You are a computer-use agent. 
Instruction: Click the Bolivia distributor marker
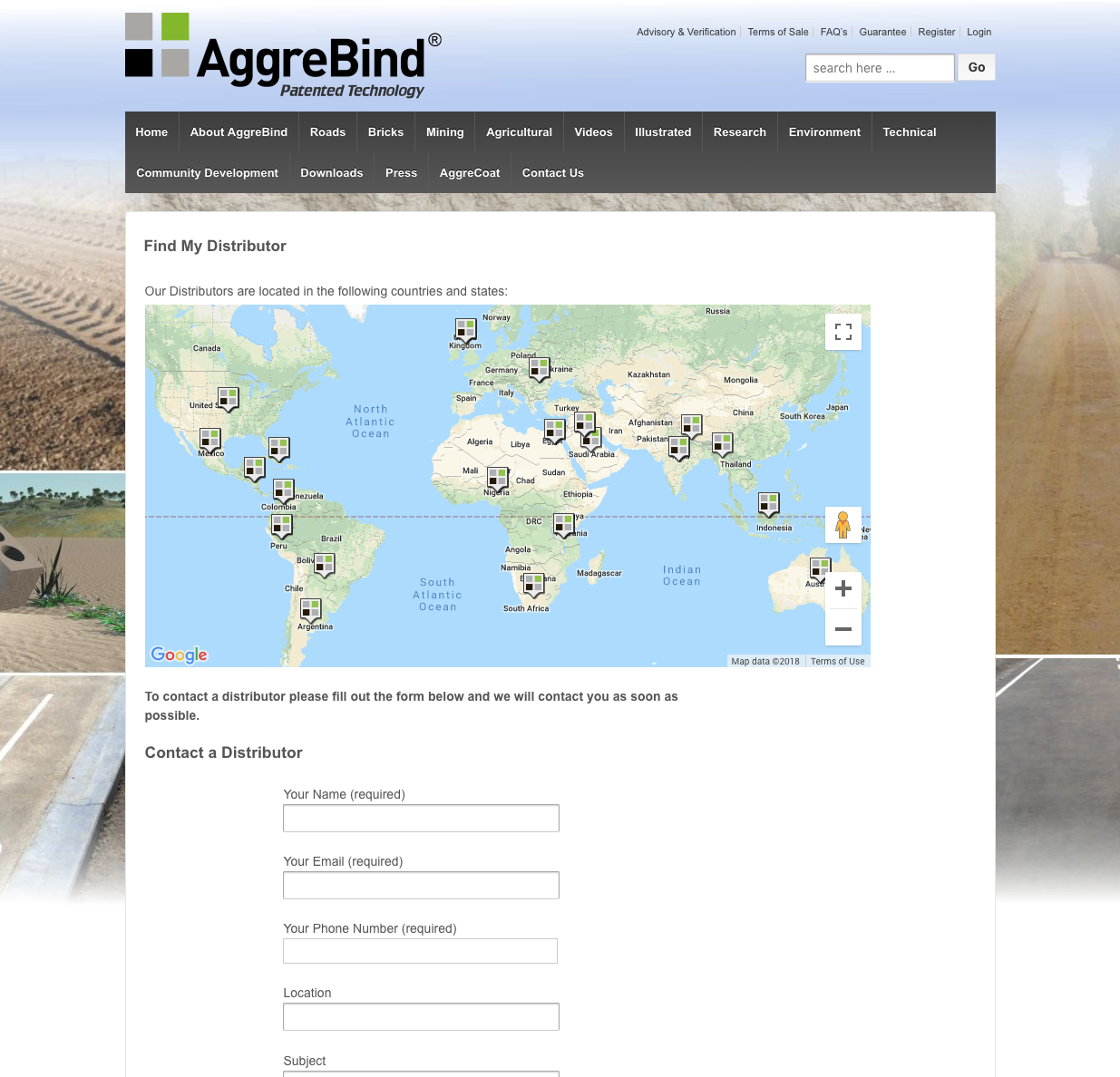pos(325,566)
